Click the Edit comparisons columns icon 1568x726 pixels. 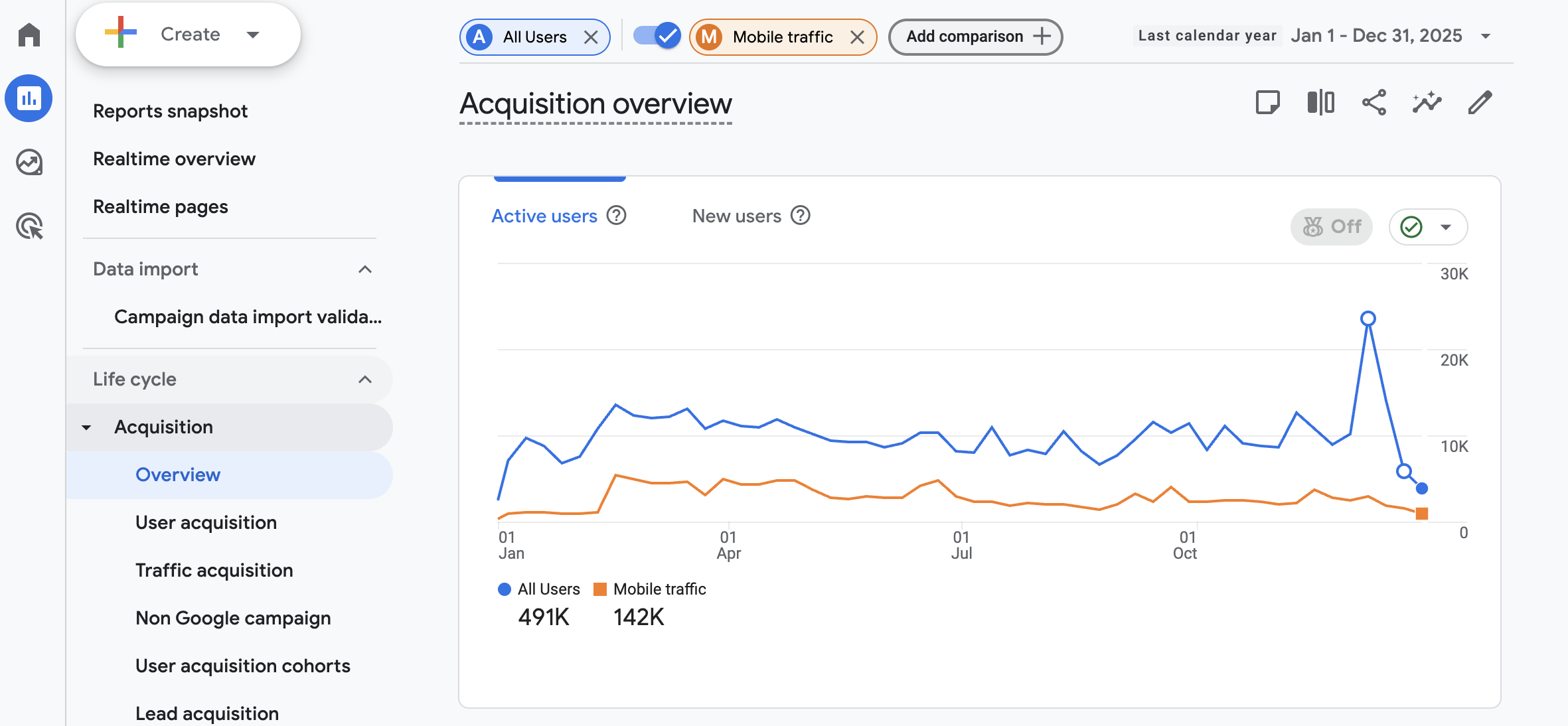pyautogui.click(x=1320, y=103)
